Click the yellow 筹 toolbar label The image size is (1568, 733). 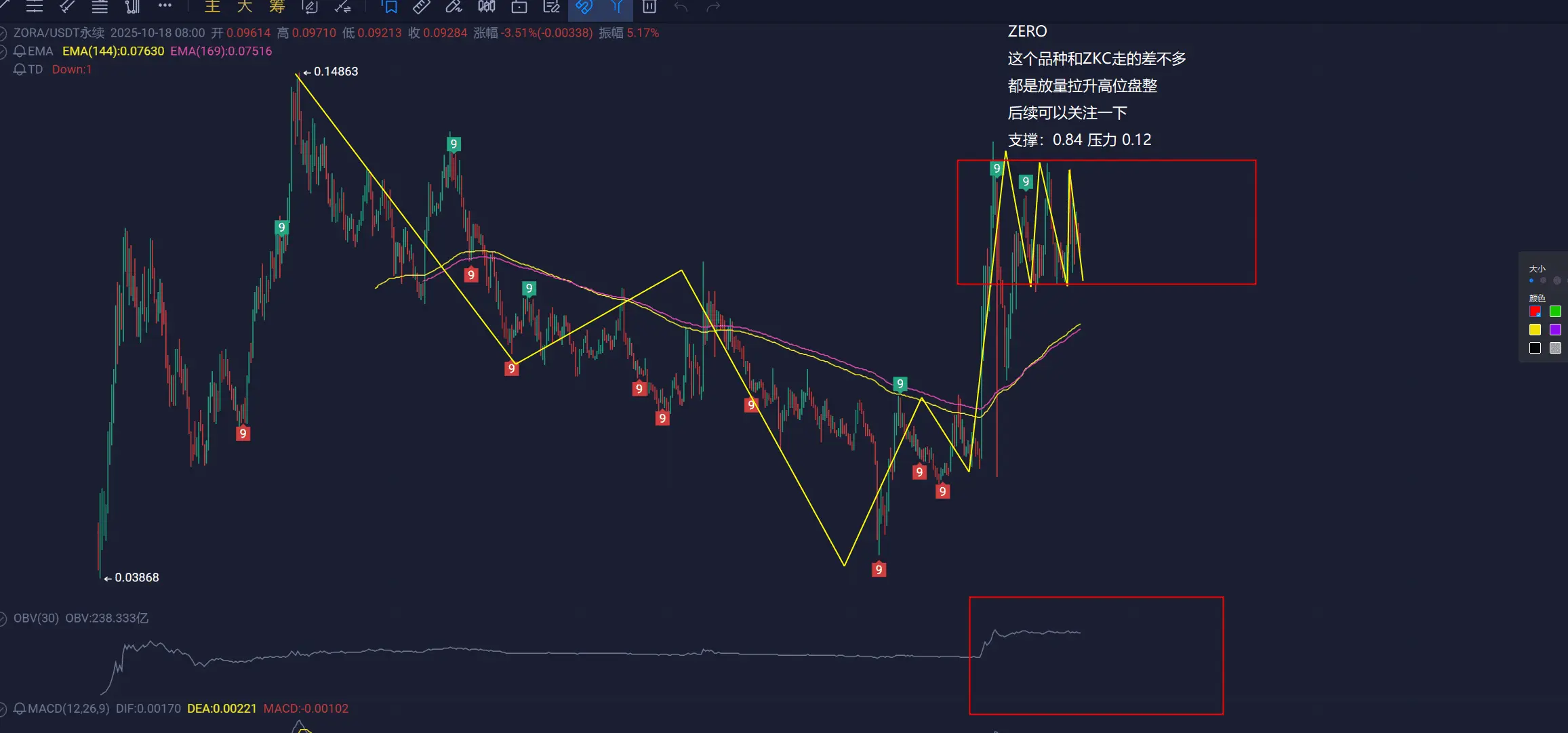[277, 7]
